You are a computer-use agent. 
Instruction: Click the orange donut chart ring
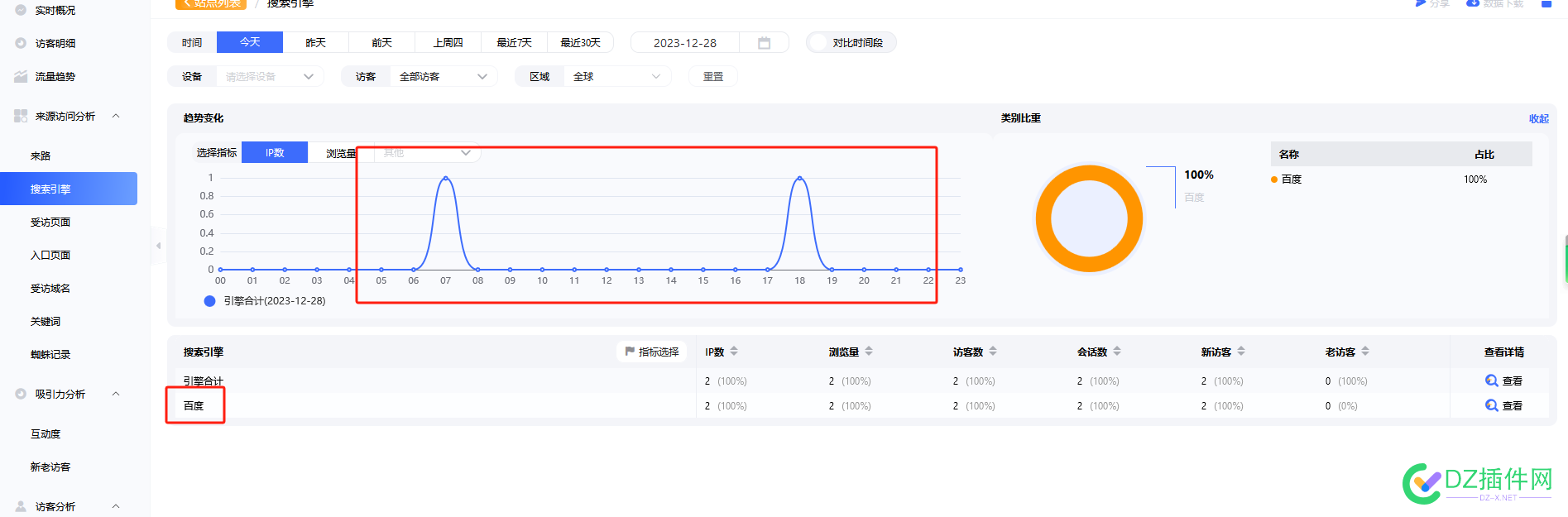(1043, 219)
